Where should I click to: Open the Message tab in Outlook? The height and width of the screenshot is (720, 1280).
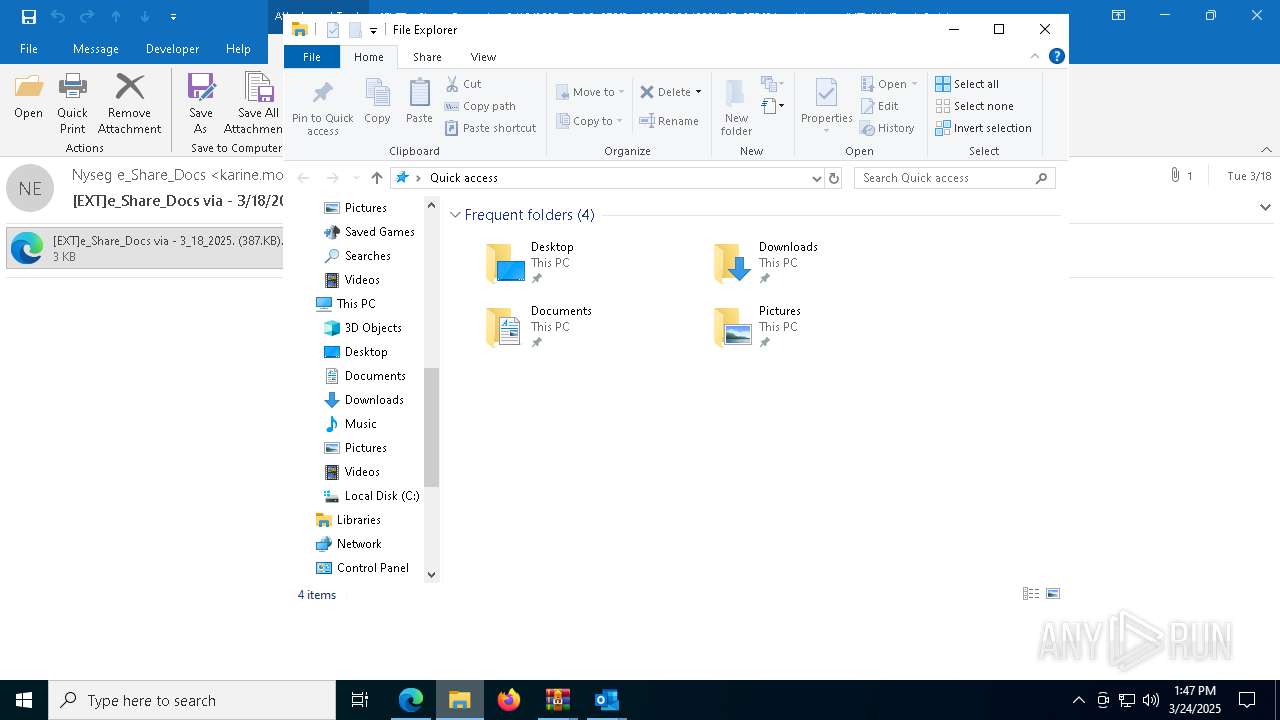click(x=96, y=48)
